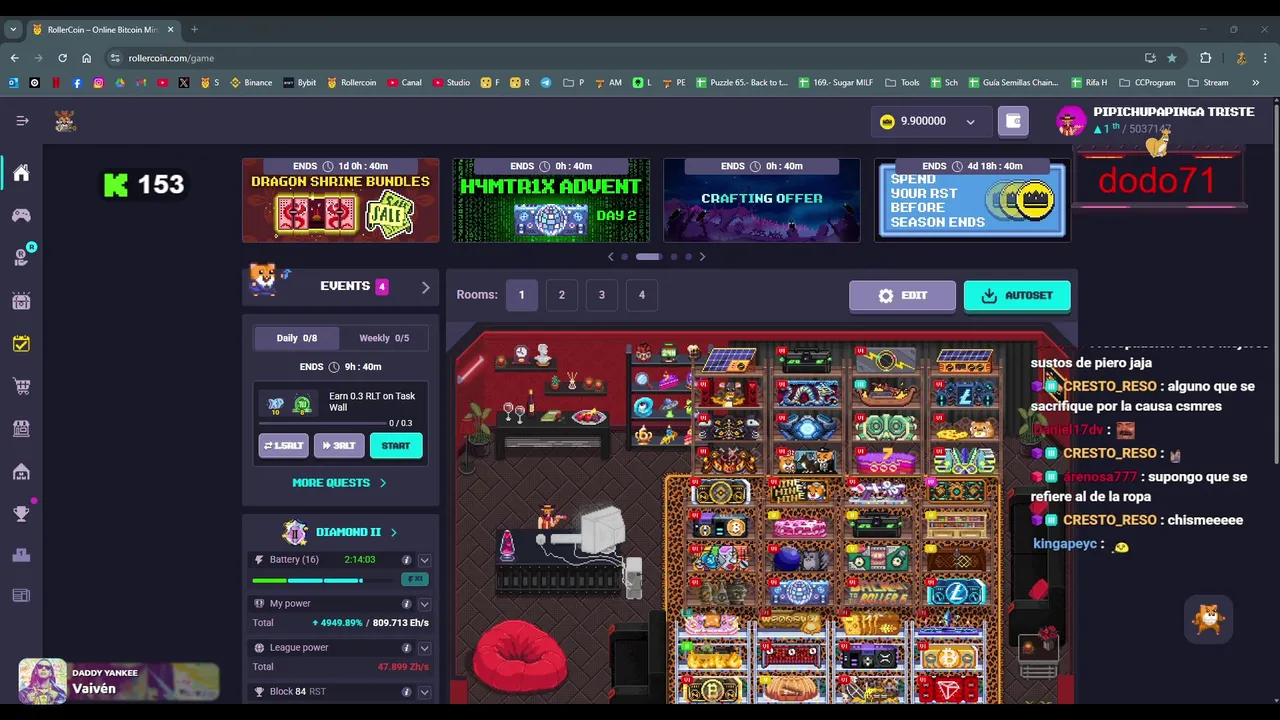
Task: Close the RollerCoin browser tab
Action: [170, 29]
